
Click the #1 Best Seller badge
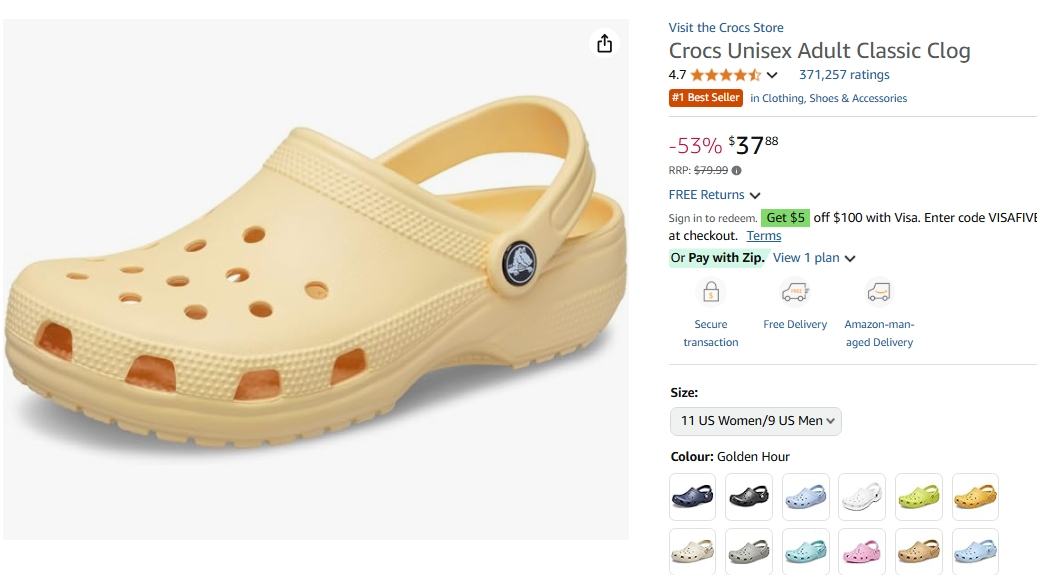[x=706, y=98]
